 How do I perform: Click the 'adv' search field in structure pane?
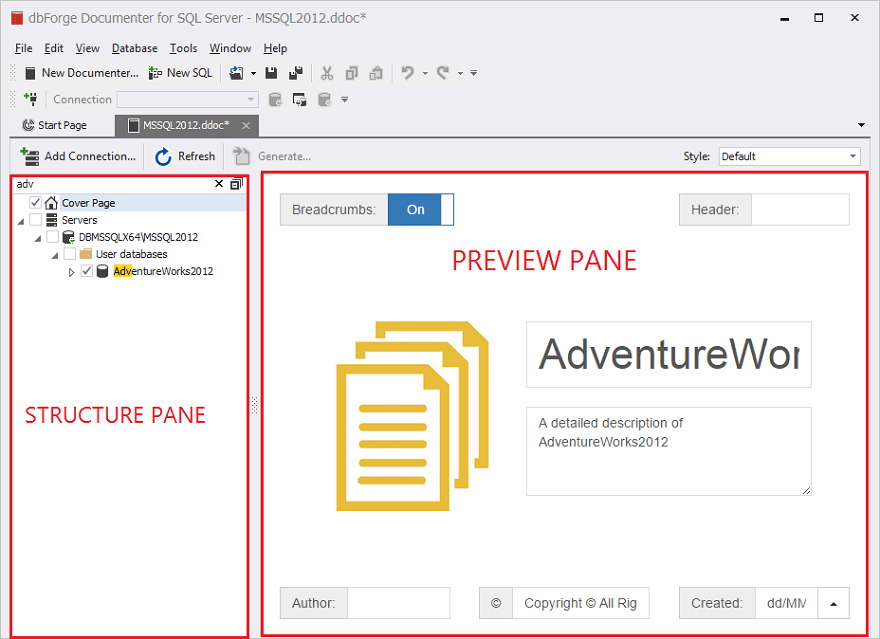(112, 184)
